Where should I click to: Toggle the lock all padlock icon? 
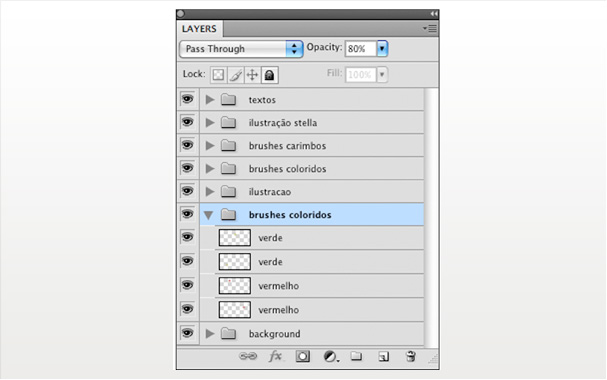(x=269, y=75)
